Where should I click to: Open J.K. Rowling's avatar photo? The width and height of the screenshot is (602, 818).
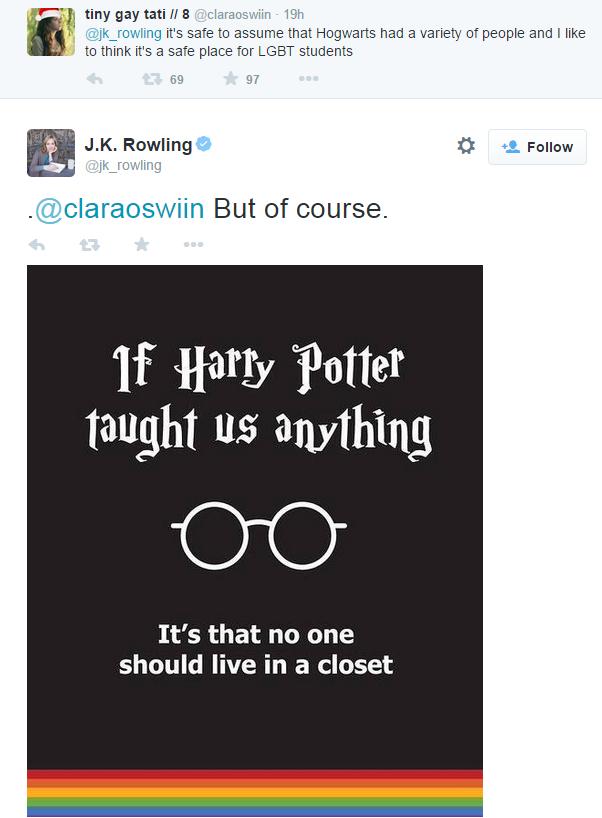tap(51, 153)
